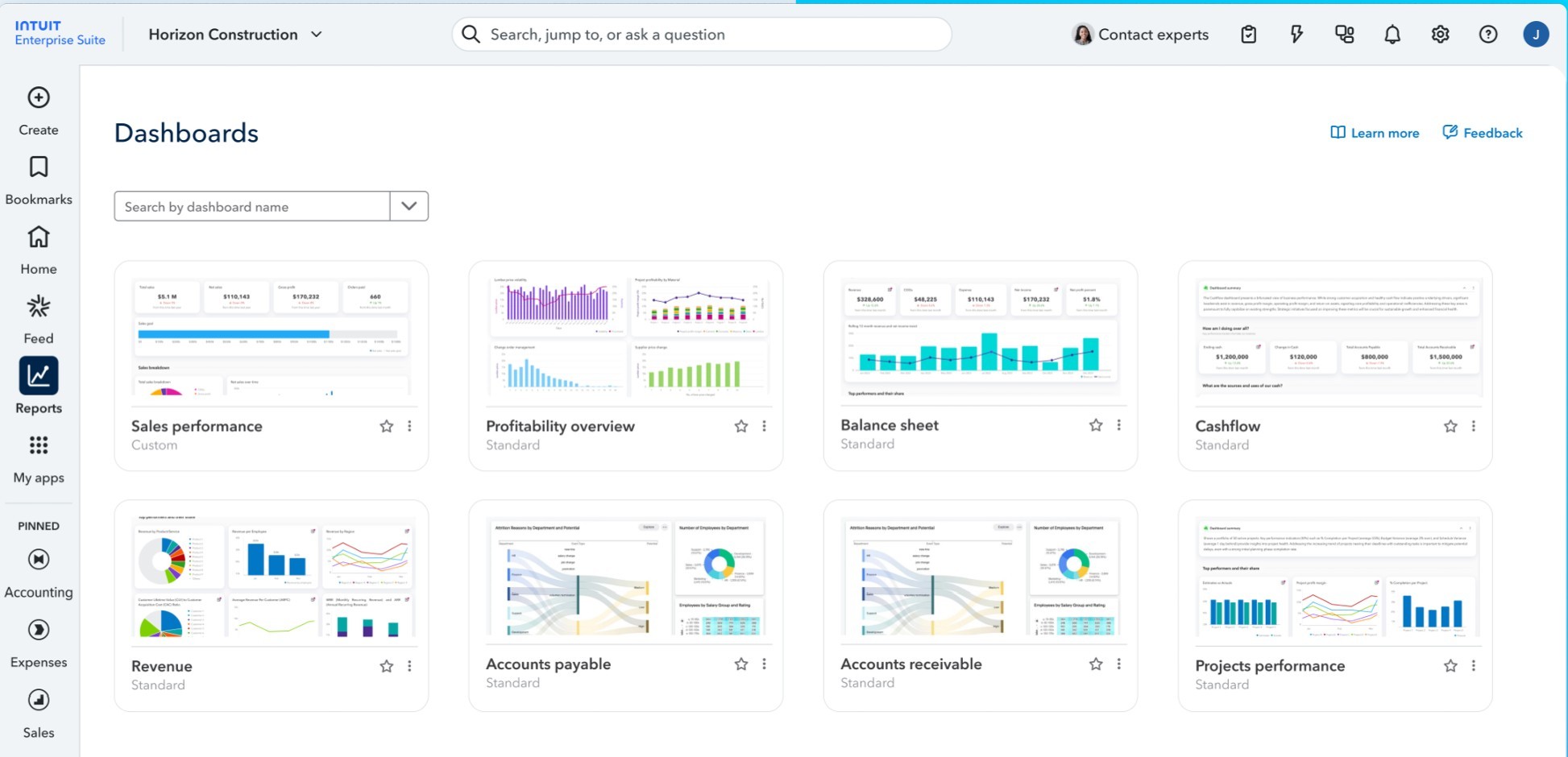Click the Search by dashboard name field
This screenshot has width=1568, height=757.
[x=252, y=206]
